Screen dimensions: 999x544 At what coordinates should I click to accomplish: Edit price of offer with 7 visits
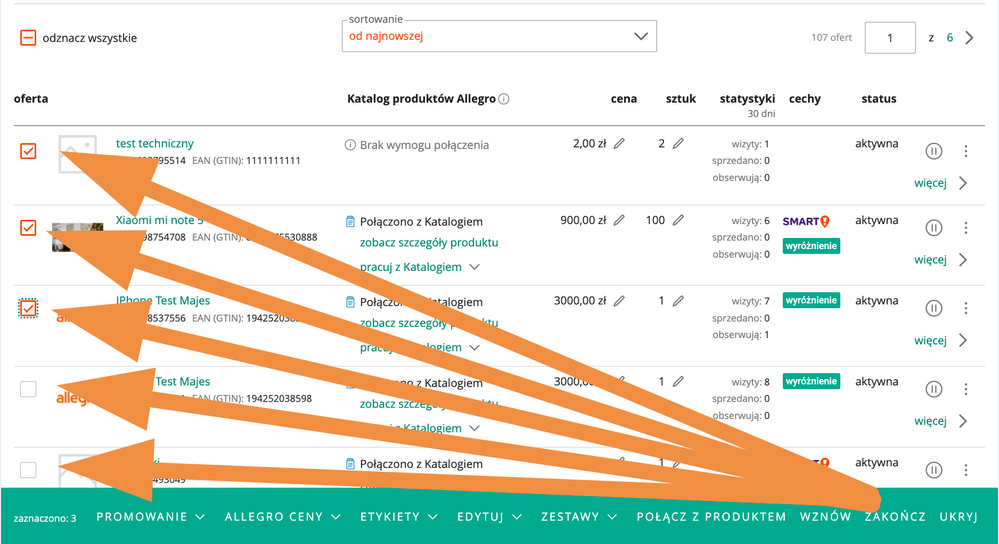pyautogui.click(x=619, y=301)
